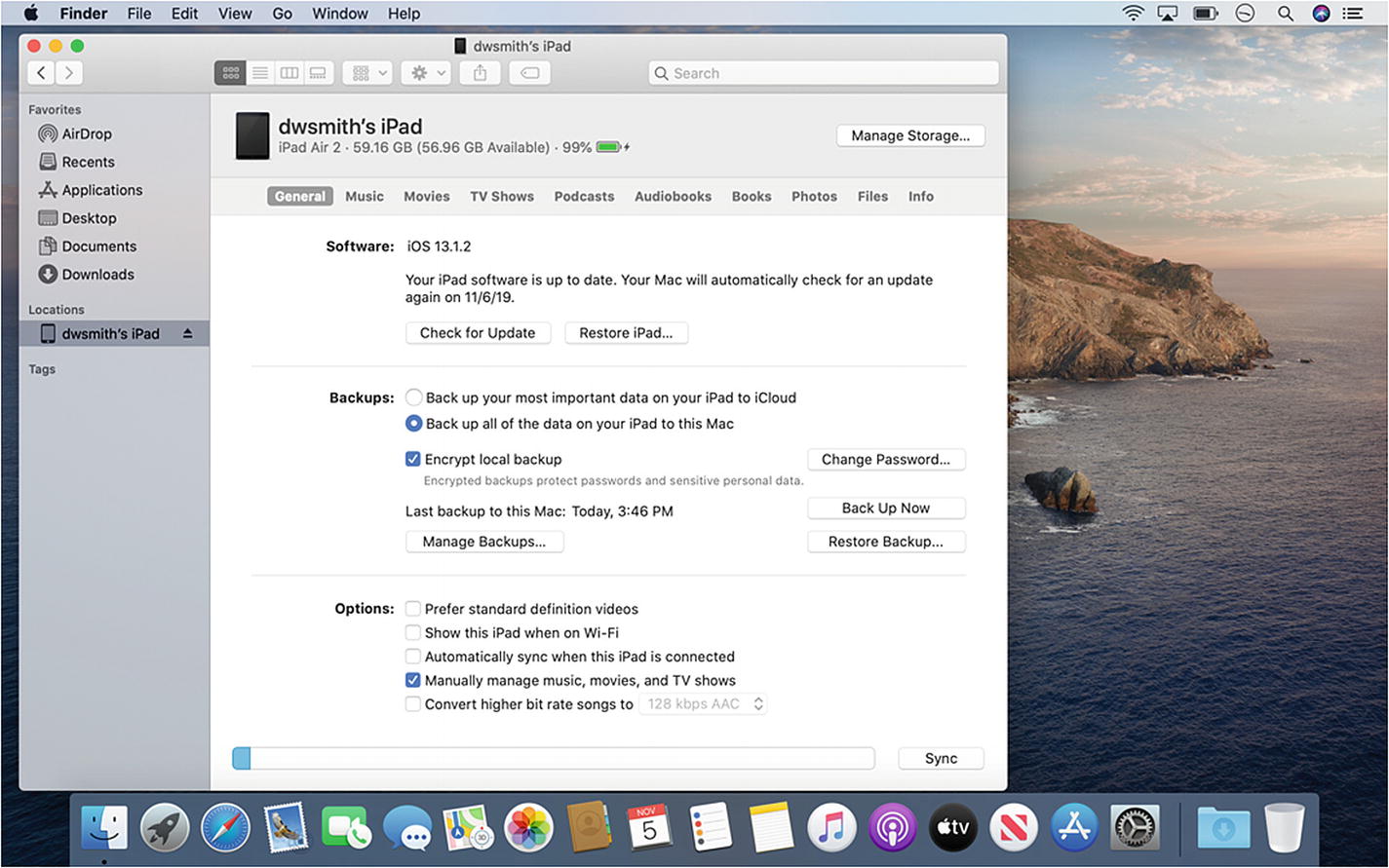Open the View menu in menu bar
1389x868 pixels.
235,14
